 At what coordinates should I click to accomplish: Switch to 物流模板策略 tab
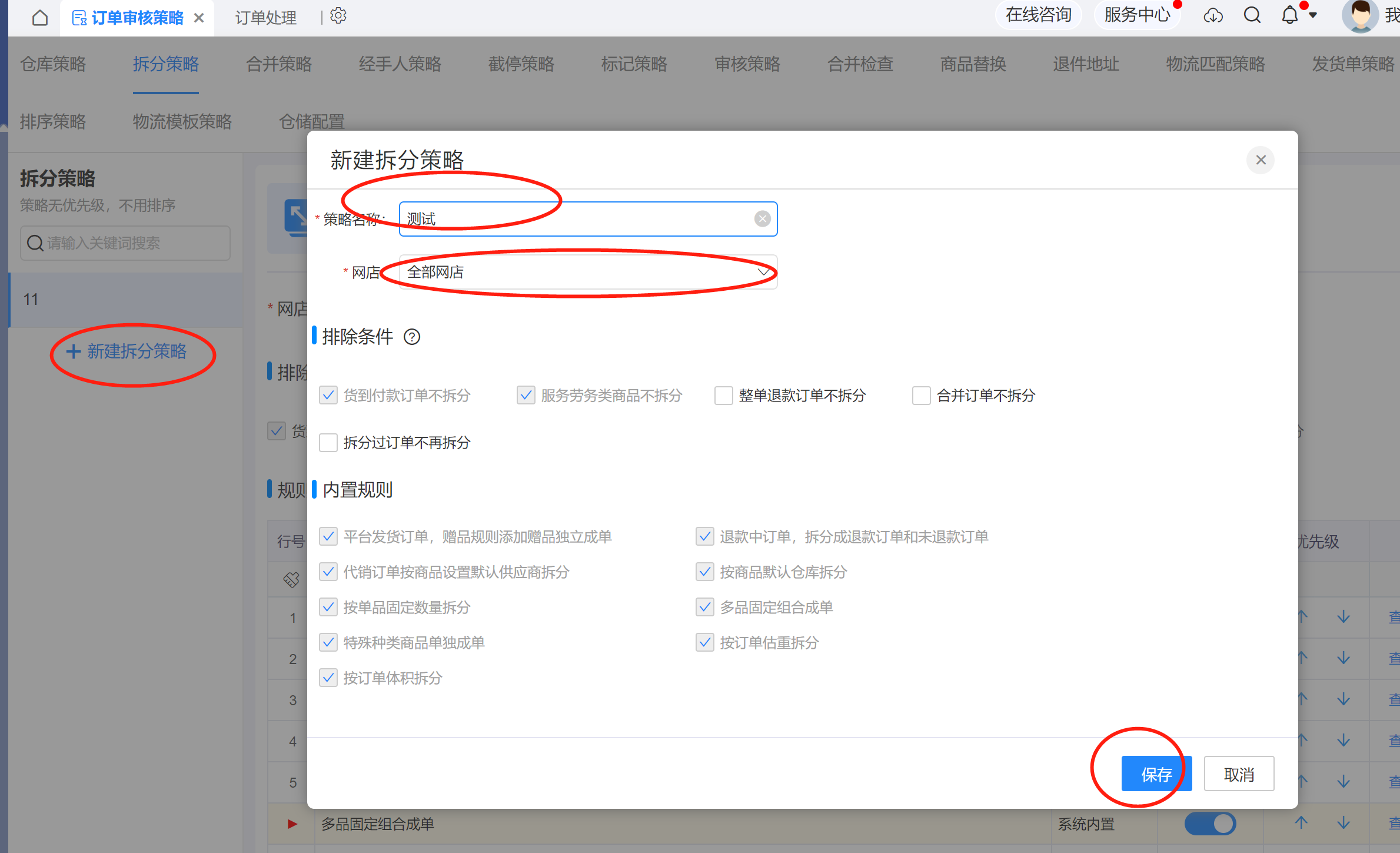coord(182,121)
